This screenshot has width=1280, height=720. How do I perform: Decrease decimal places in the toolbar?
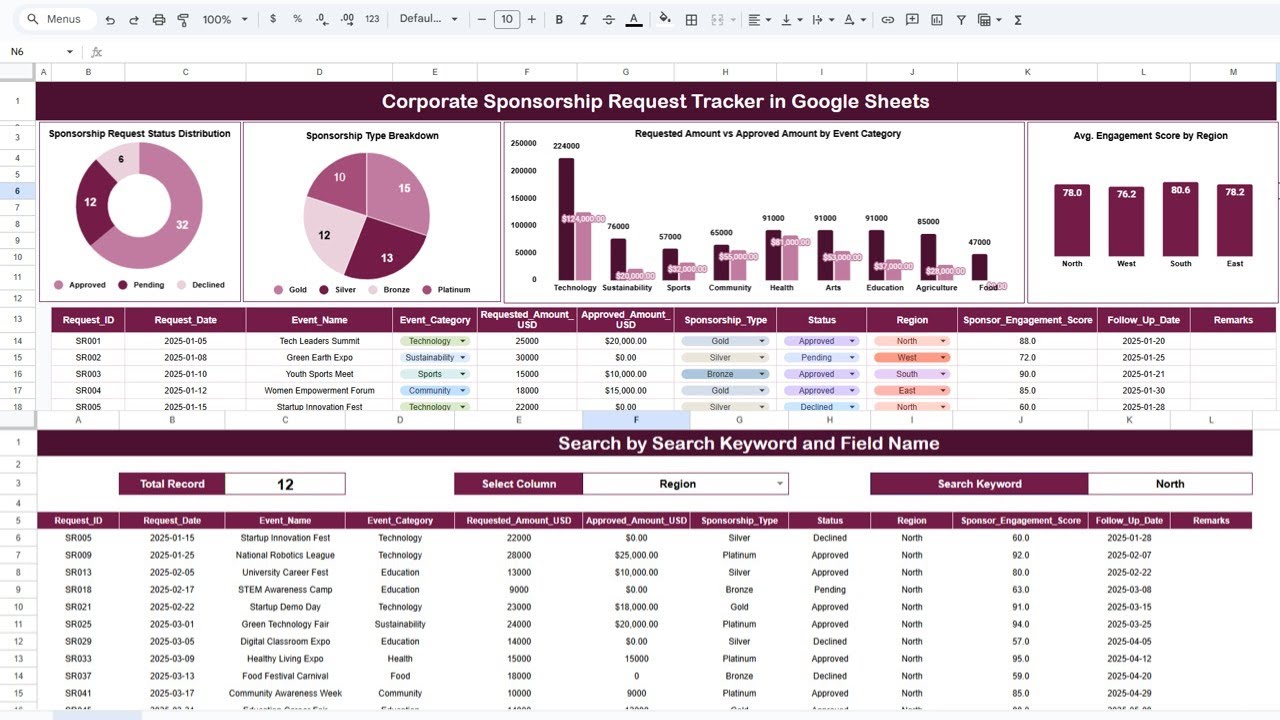[322, 20]
